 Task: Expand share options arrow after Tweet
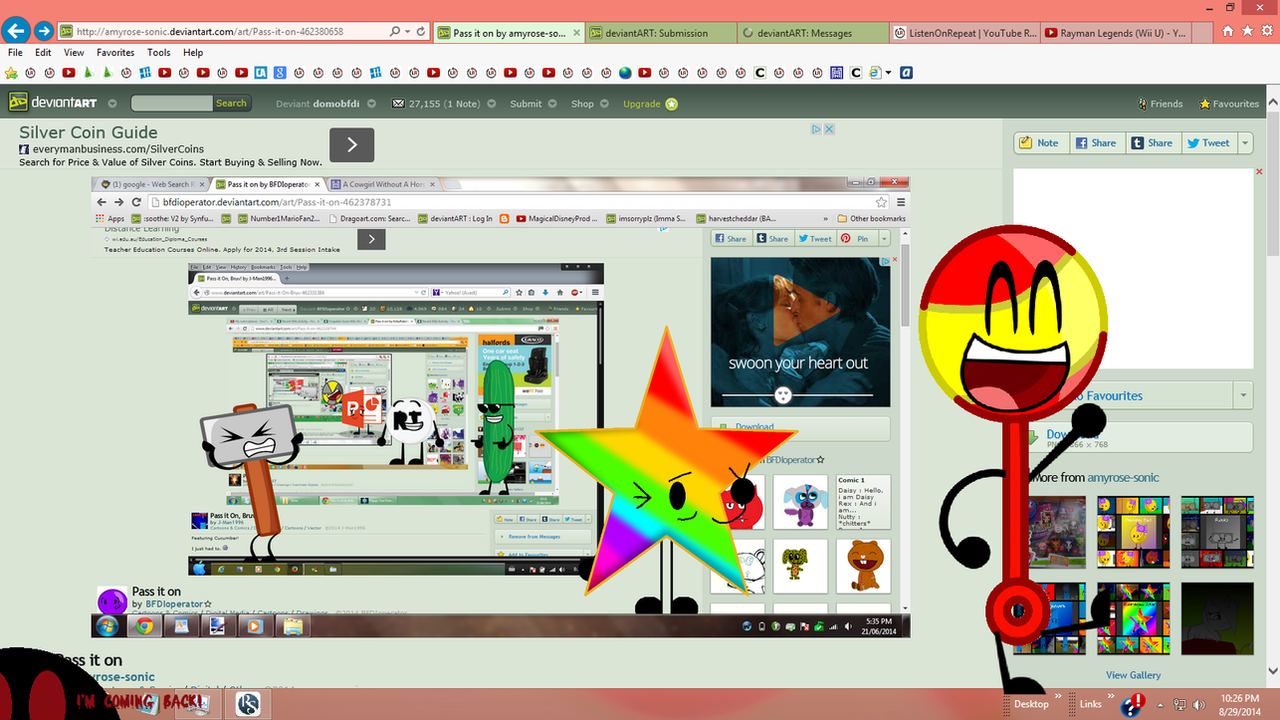tap(1245, 143)
